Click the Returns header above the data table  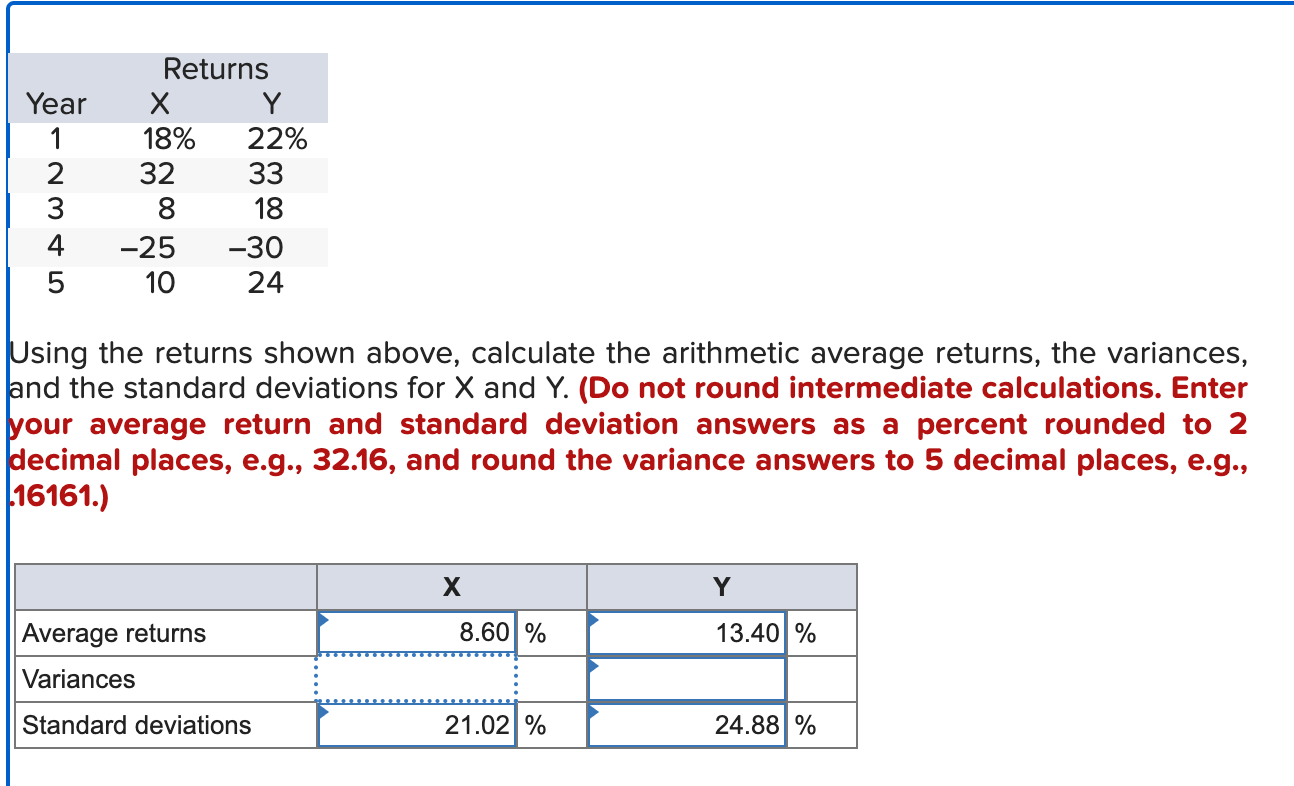click(x=216, y=69)
